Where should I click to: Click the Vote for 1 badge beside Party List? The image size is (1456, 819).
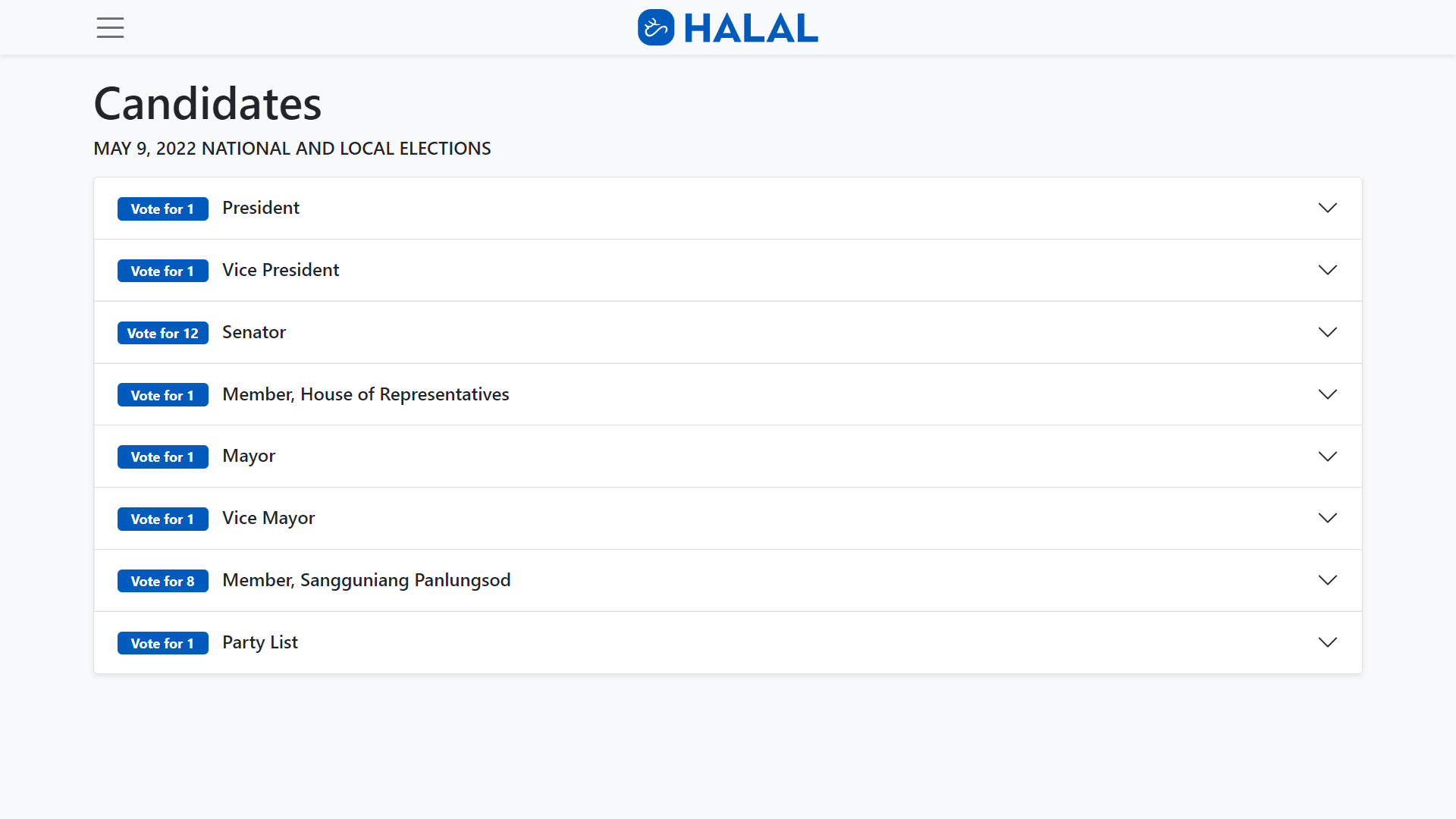162,643
